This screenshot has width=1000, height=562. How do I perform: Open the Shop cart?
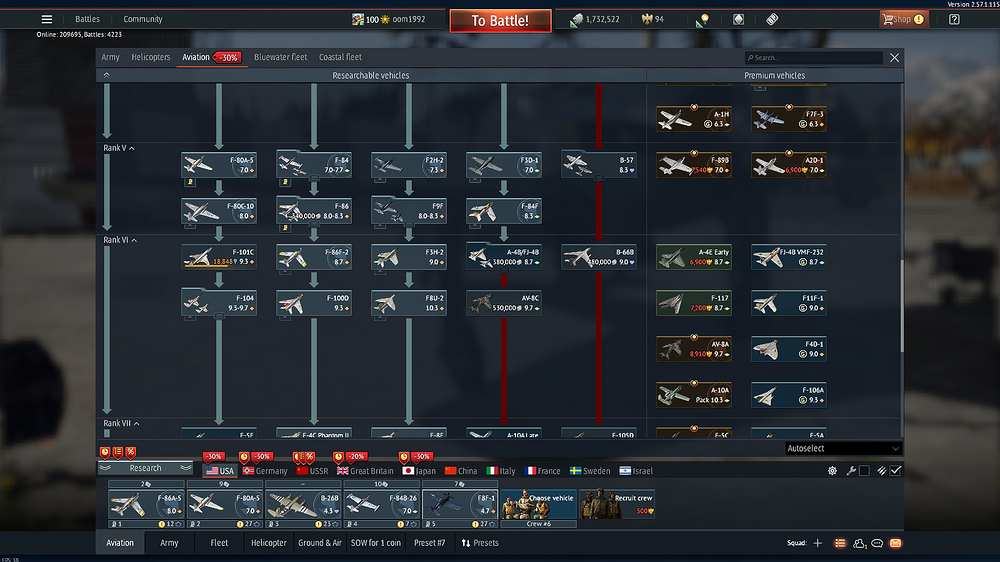(x=902, y=19)
